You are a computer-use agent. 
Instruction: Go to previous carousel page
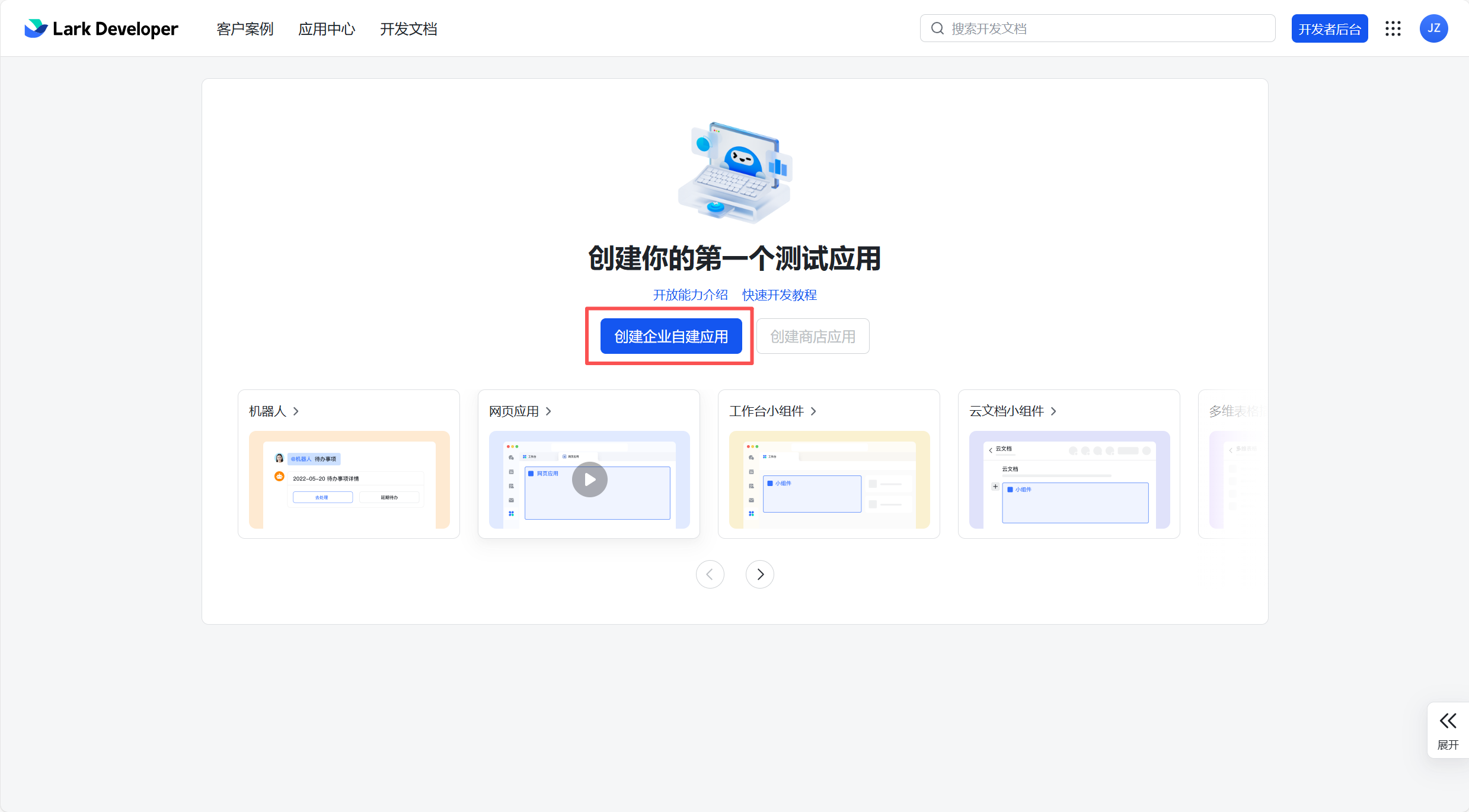(x=710, y=574)
